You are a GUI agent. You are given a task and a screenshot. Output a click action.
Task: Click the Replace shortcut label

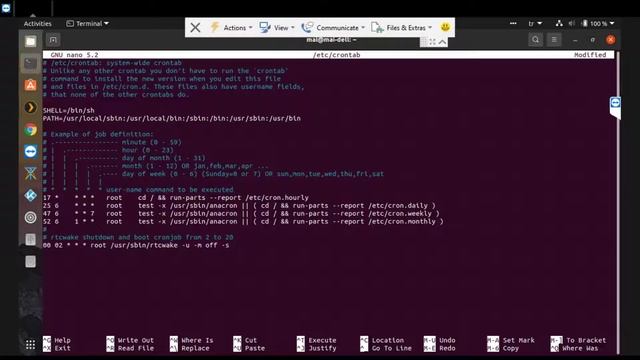195,348
